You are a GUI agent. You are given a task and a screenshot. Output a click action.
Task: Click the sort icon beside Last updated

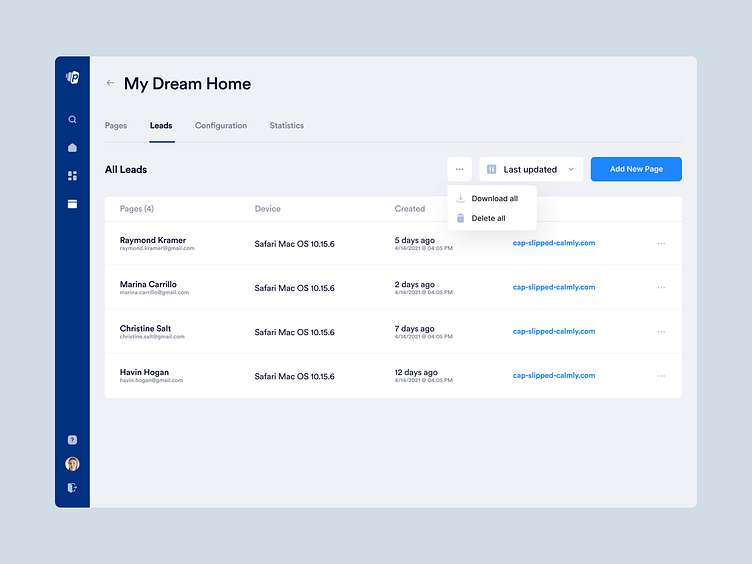tap(492, 169)
